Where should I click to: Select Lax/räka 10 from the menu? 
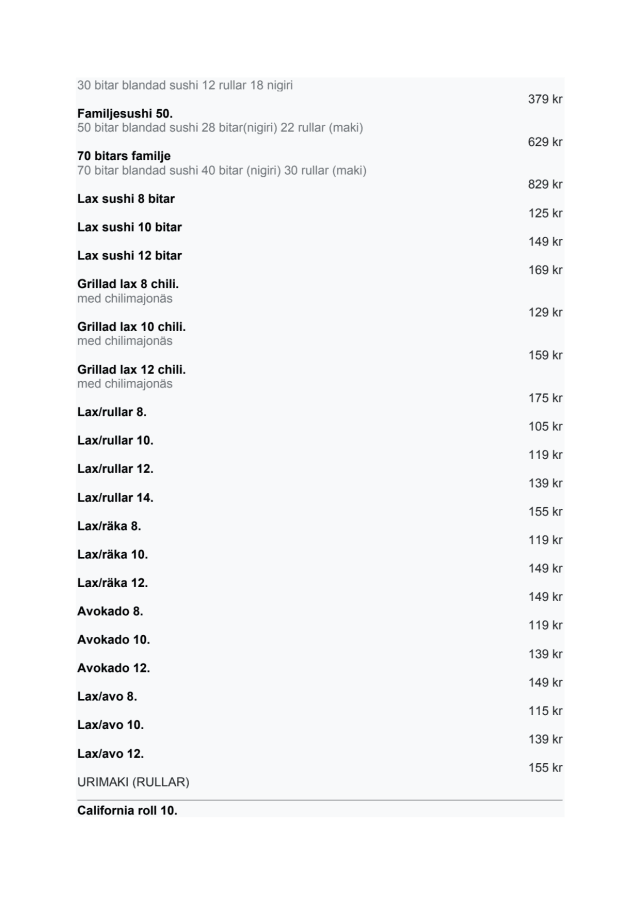[112, 554]
